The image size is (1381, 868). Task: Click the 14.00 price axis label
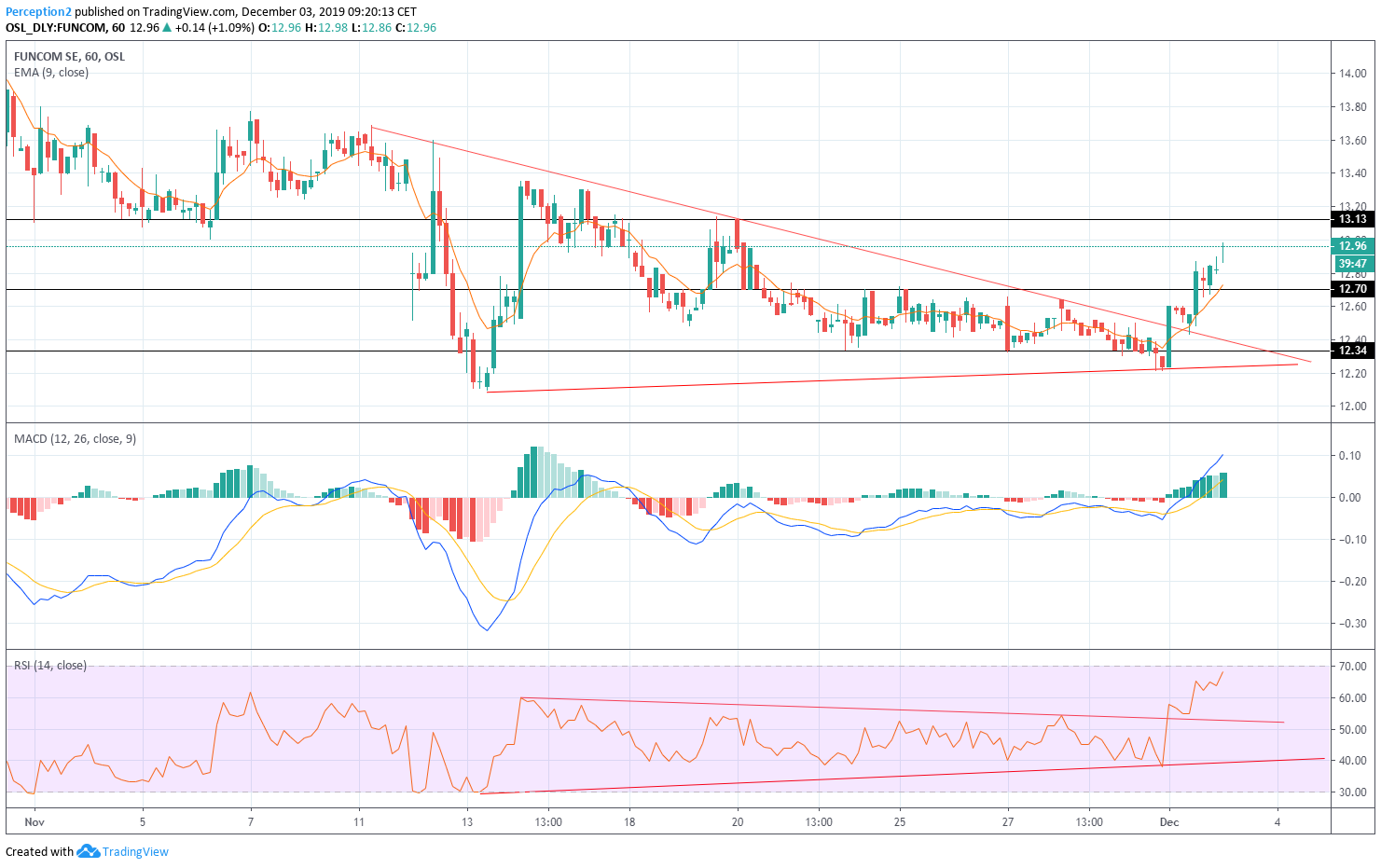coord(1353,74)
